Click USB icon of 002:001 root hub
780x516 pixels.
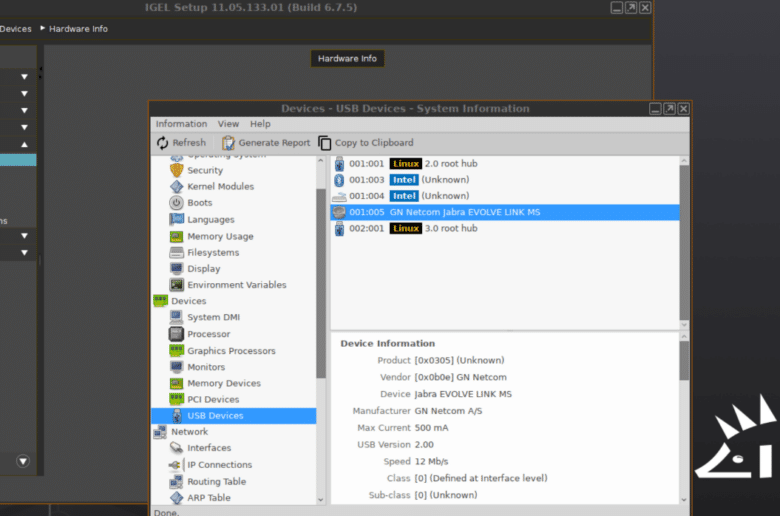[x=339, y=228]
